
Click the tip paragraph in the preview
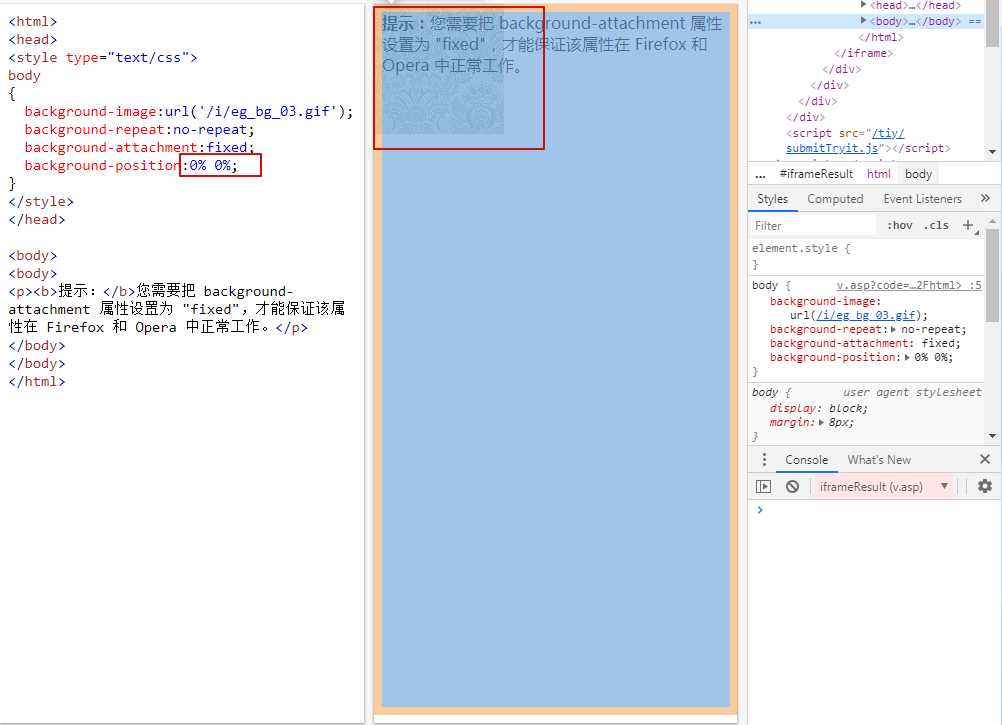click(552, 44)
